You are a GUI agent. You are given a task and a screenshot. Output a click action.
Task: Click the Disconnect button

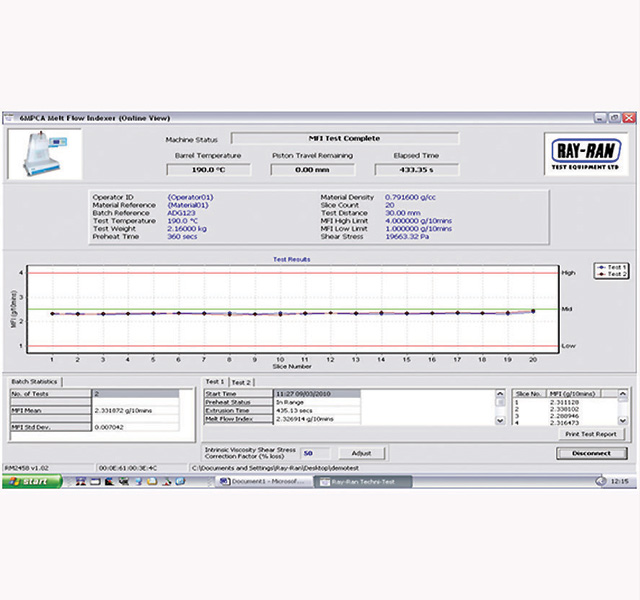(591, 453)
